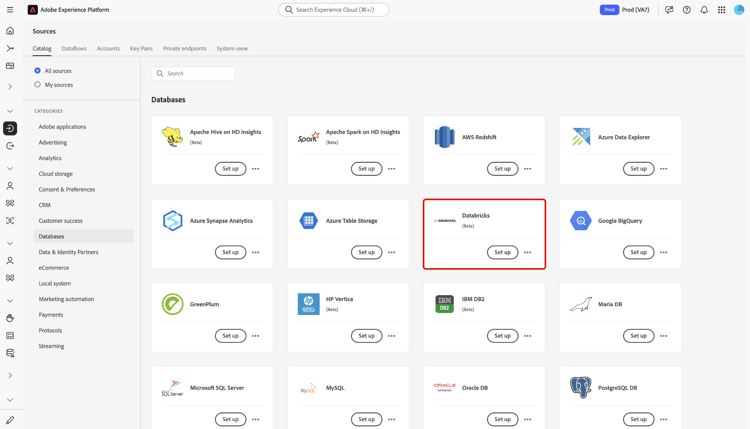Select the My sources radio button
This screenshot has width=750, height=429.
click(x=37, y=85)
